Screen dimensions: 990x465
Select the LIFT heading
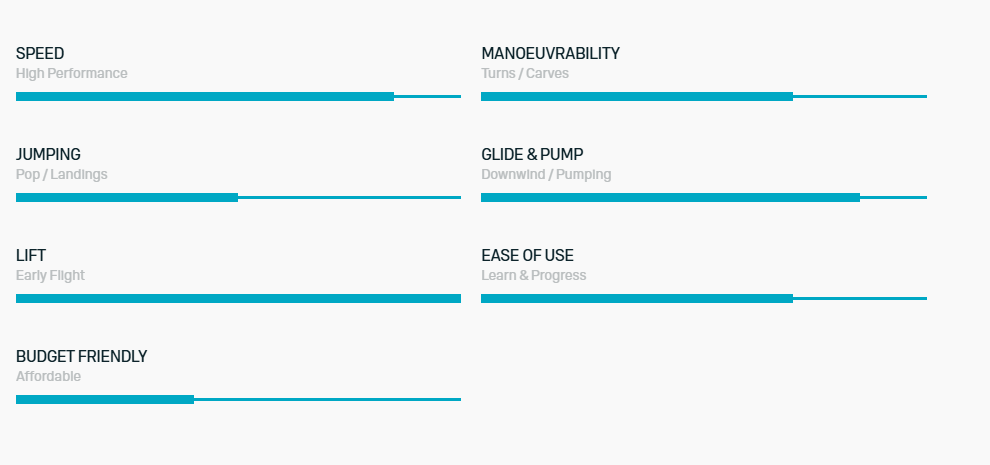(x=31, y=256)
